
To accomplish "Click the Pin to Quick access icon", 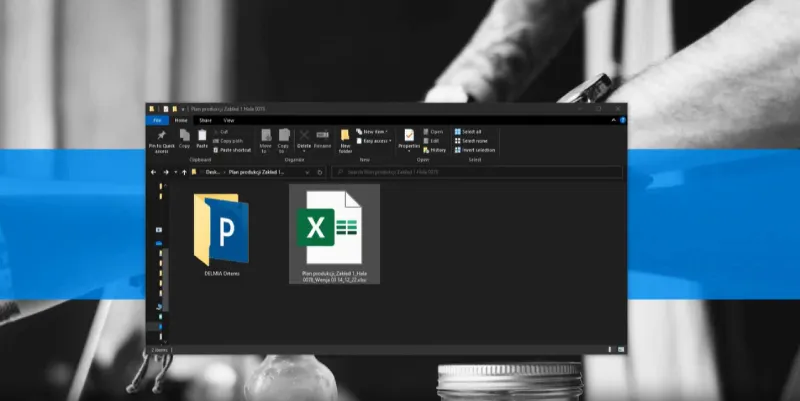I will coord(161,136).
